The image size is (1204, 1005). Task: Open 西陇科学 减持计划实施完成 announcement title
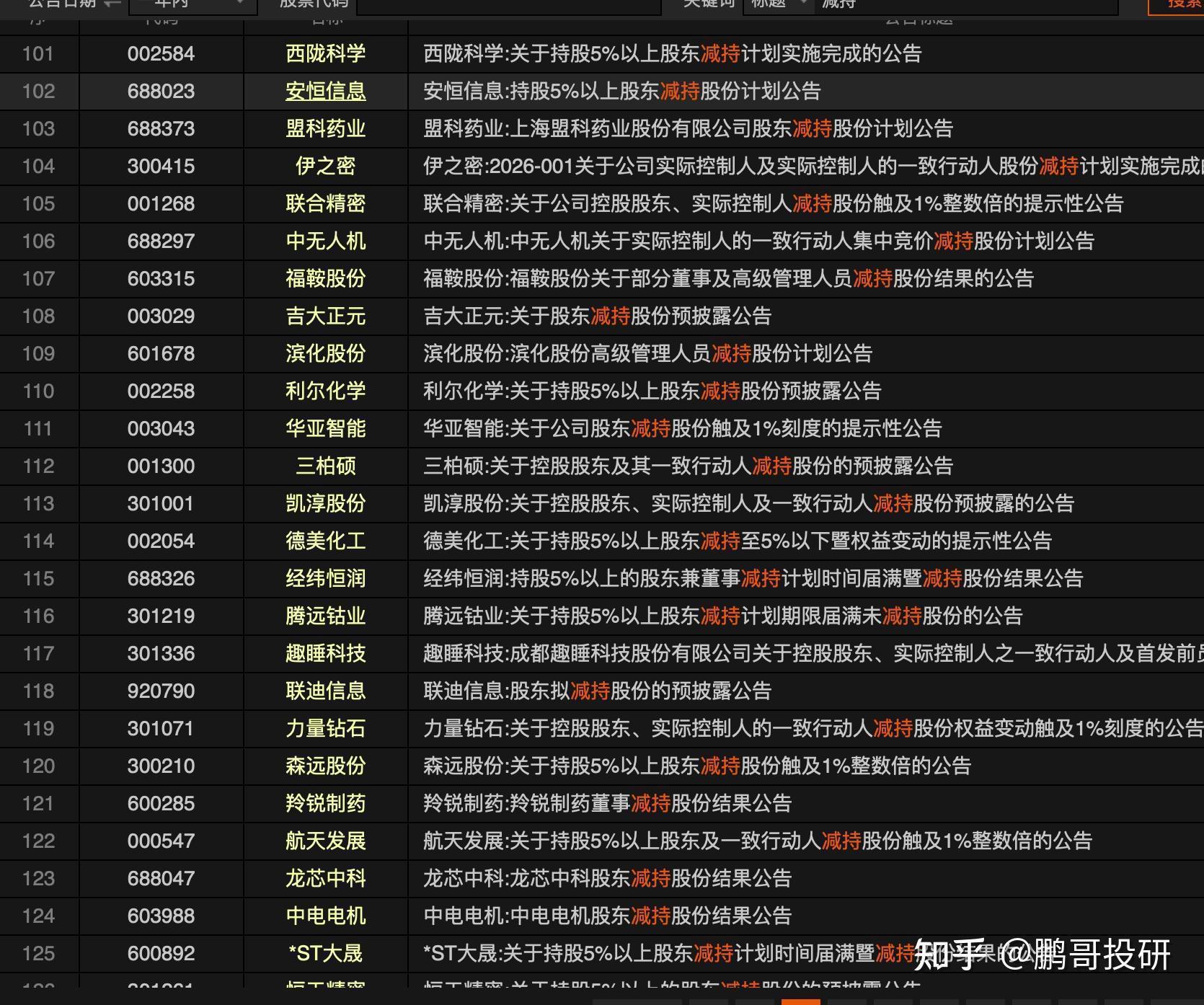coord(673,54)
